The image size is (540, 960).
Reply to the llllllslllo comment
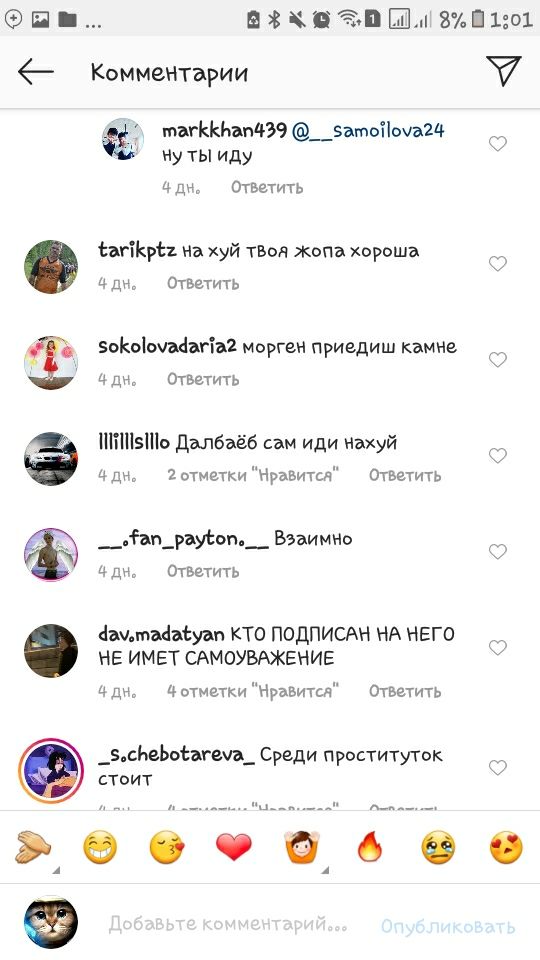point(405,475)
